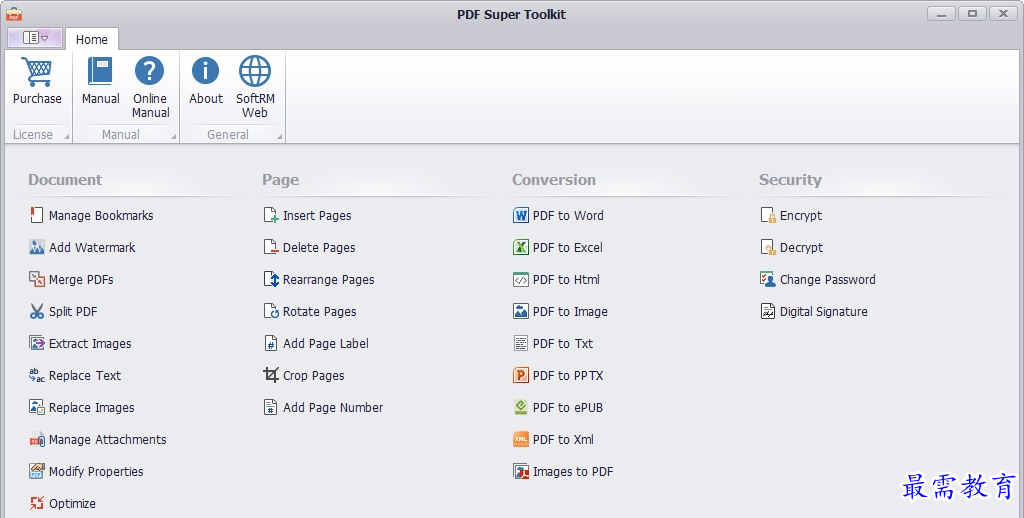
Task: Open the Optimize text link
Action: pyautogui.click(x=72, y=504)
